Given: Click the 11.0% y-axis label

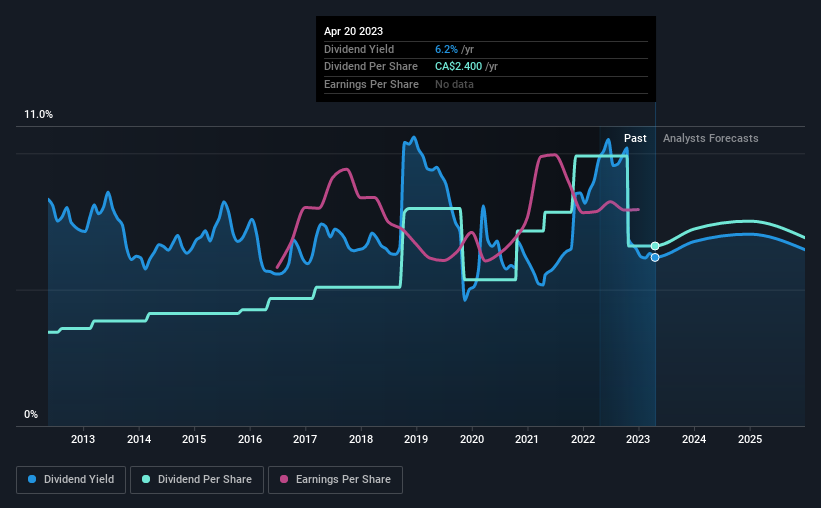Looking at the screenshot, I should (39, 115).
